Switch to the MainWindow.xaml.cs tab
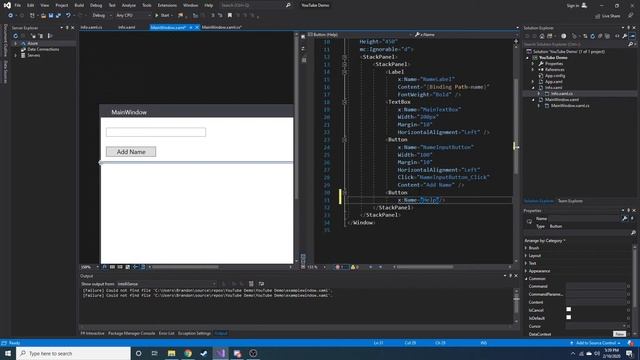This screenshot has height=360, width=640. (x=222, y=27)
